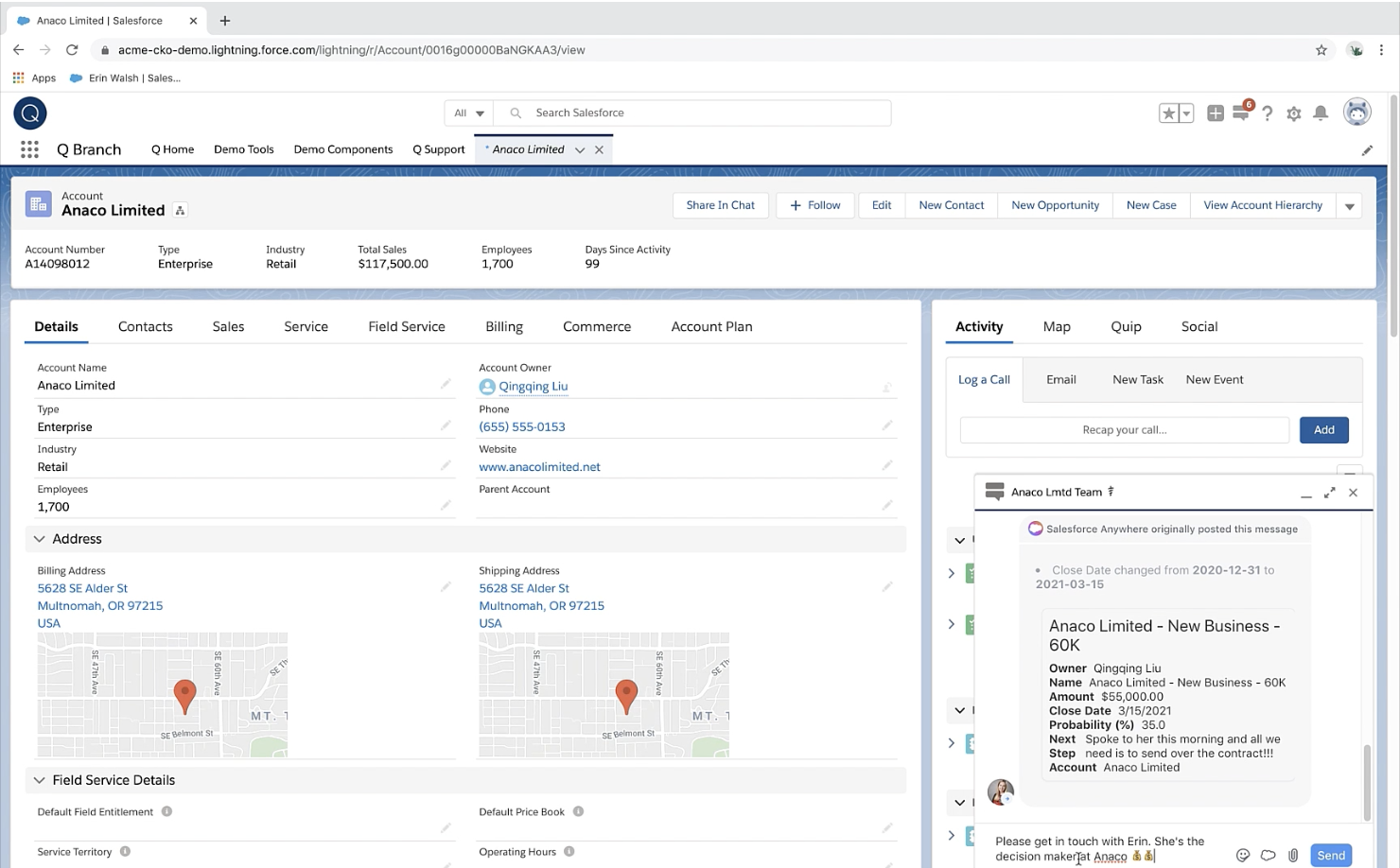The width and height of the screenshot is (1400, 868).
Task: Open the Setup gear icon
Action: click(1294, 113)
